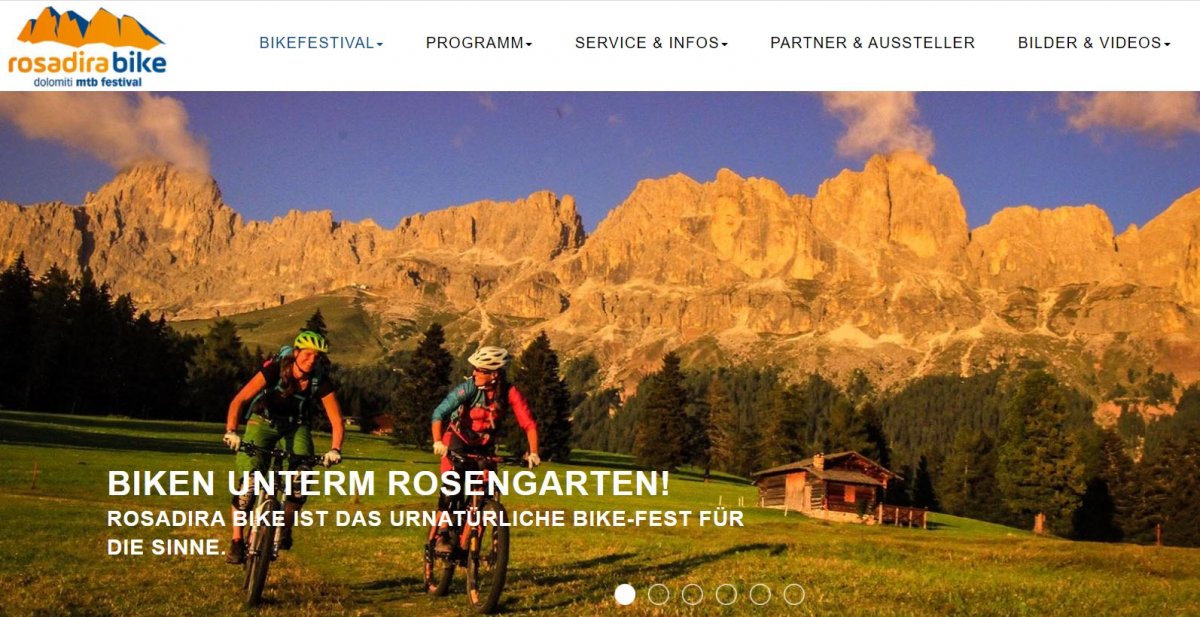Click the urnatürliche Bike-Fest subtitle text

coord(426,533)
